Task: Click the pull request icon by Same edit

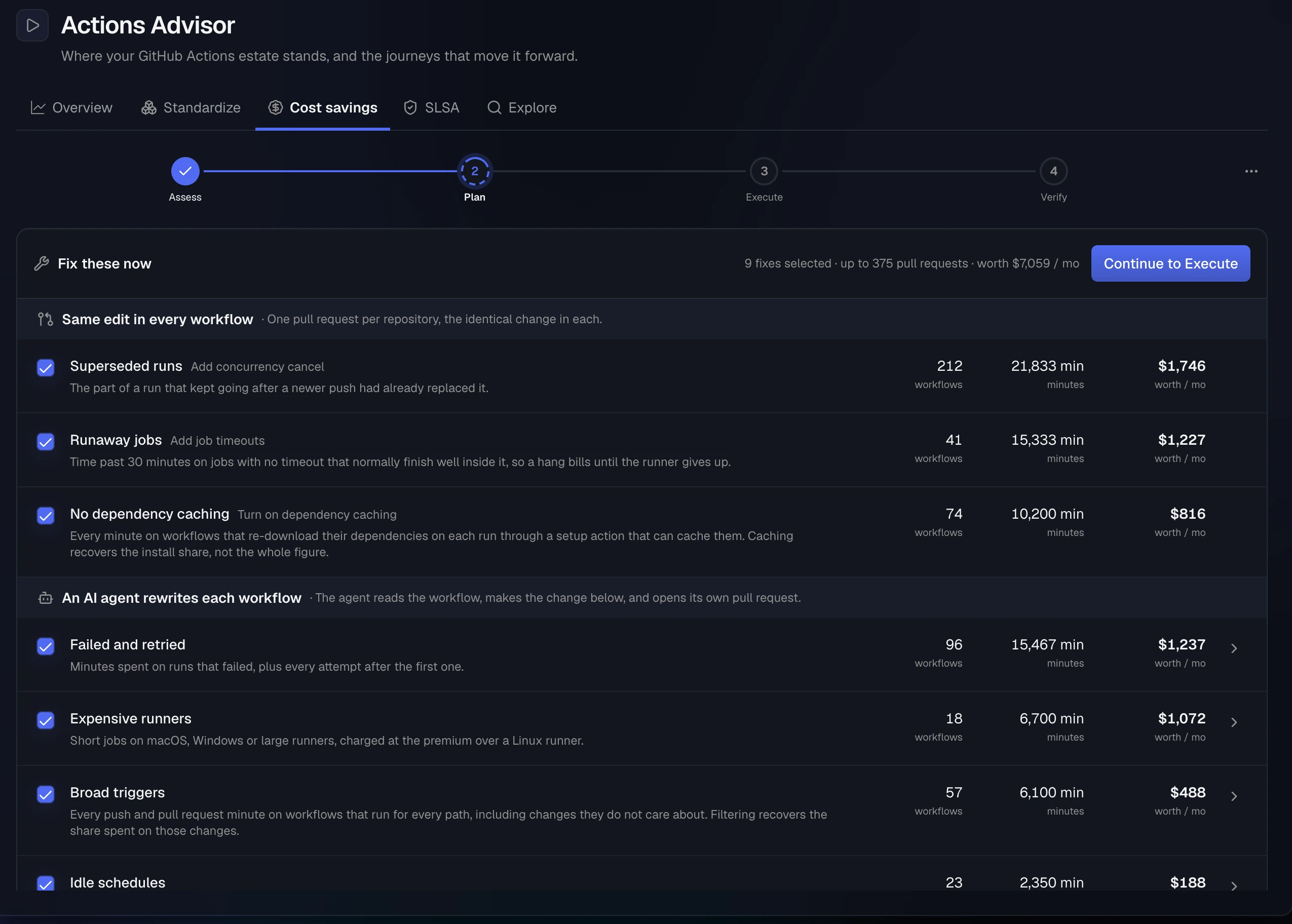Action: click(46, 319)
